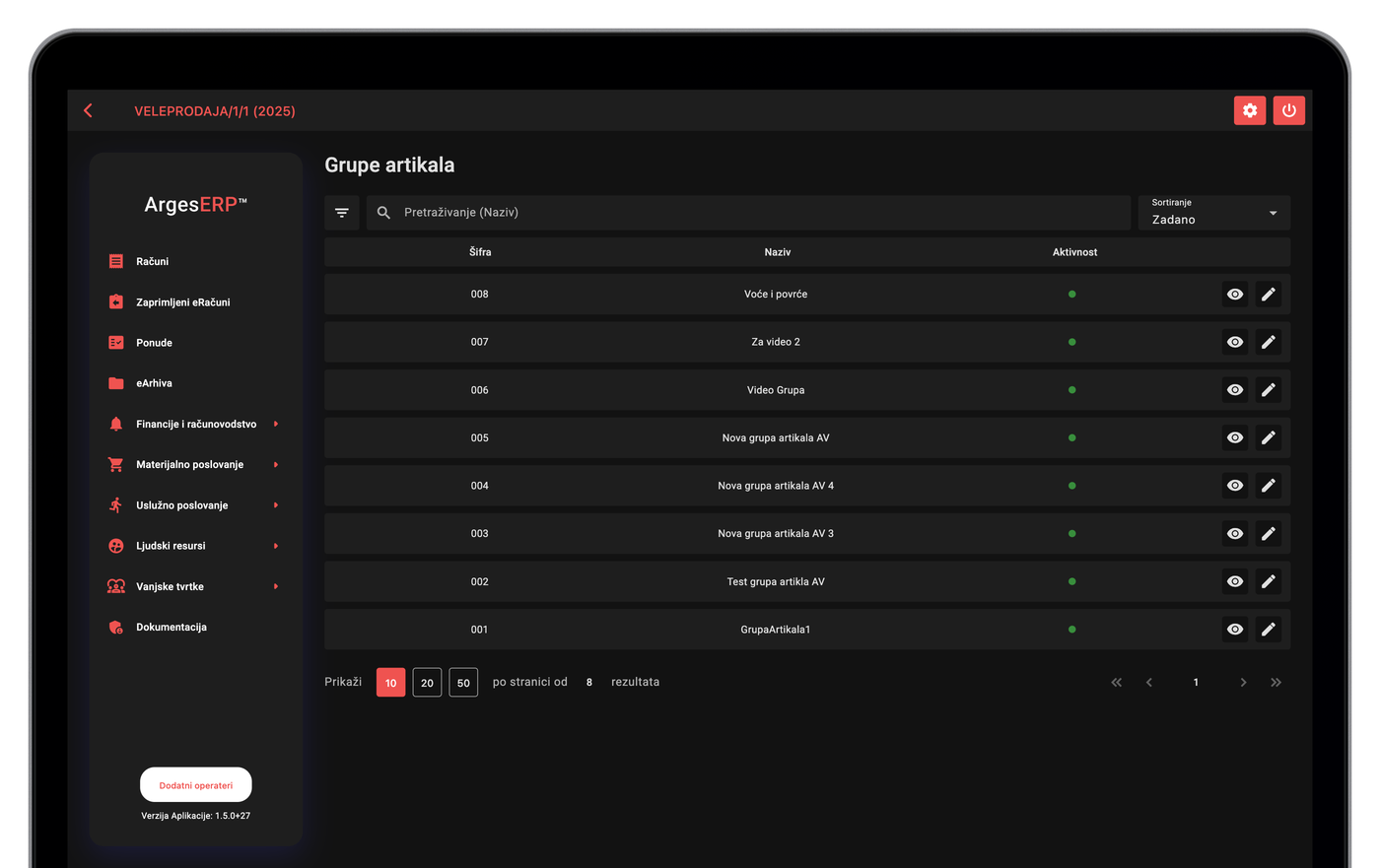Click code 008 in the table
Viewport: 1380px width, 868px height.
tap(480, 294)
